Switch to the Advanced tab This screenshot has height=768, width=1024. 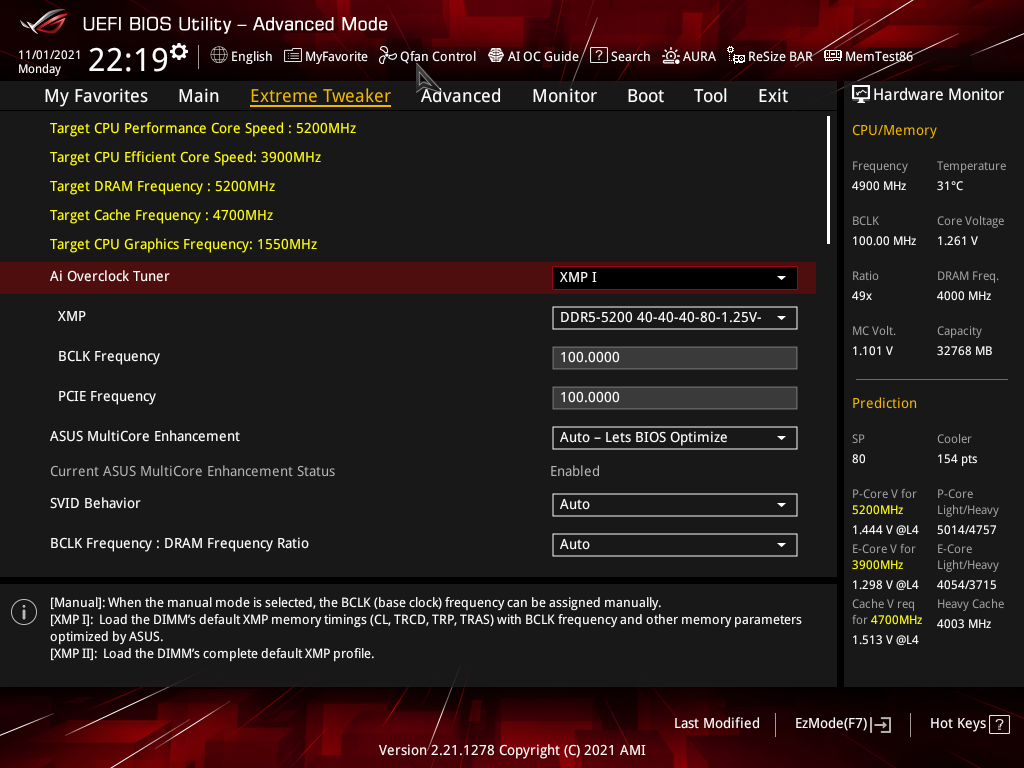[x=460, y=96]
